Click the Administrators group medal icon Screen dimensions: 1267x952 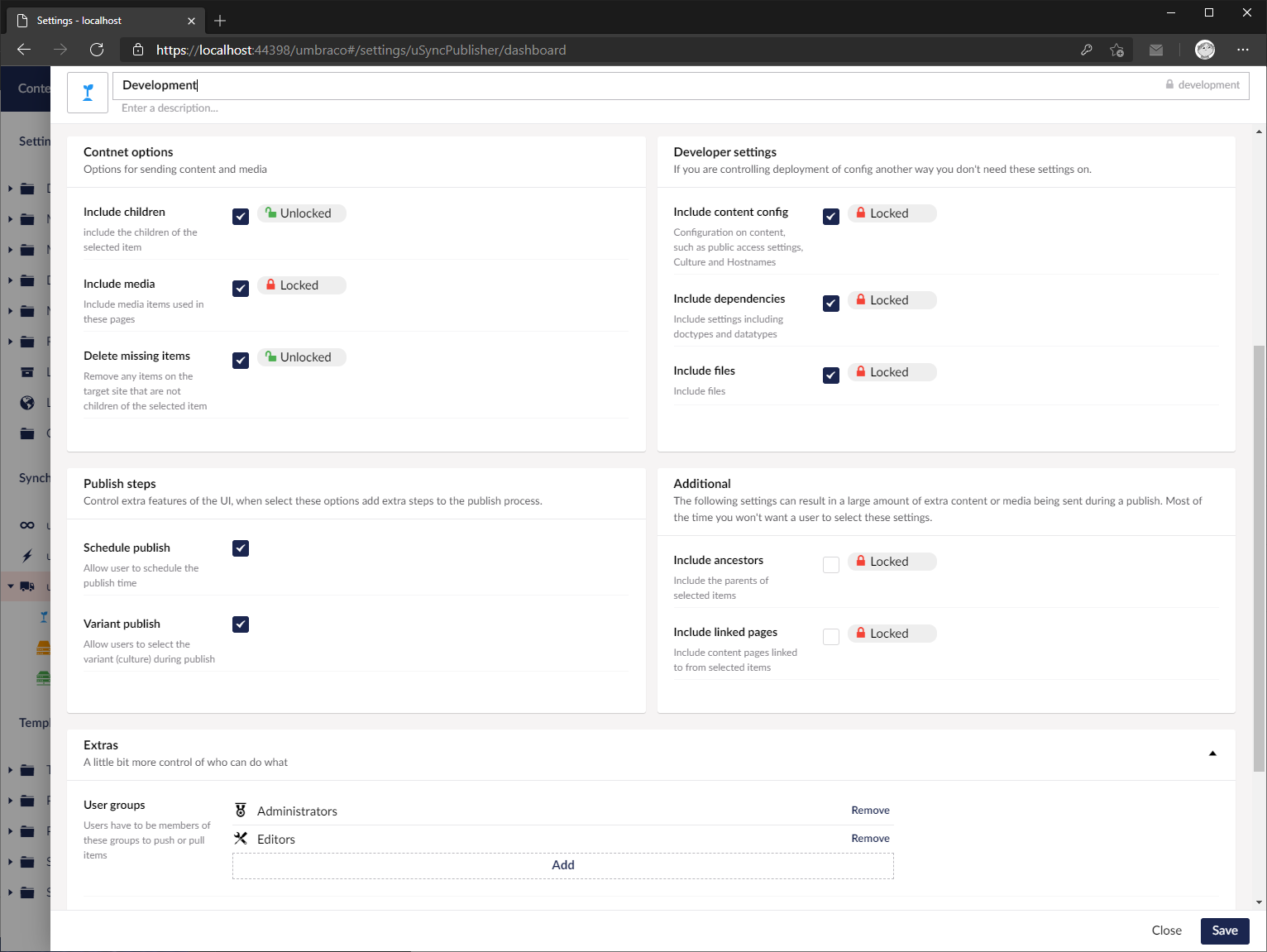pyautogui.click(x=241, y=811)
